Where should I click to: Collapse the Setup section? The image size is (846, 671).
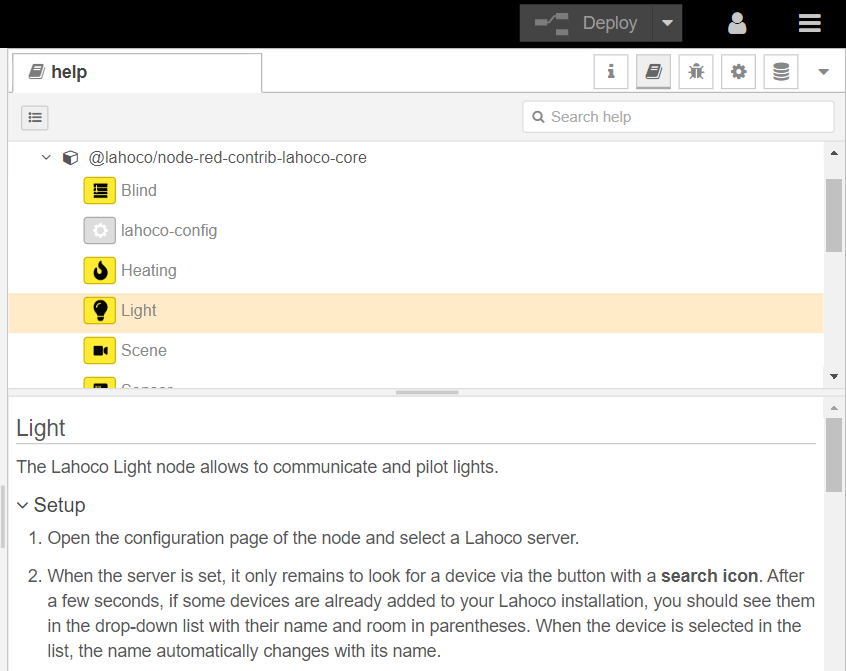(x=23, y=505)
